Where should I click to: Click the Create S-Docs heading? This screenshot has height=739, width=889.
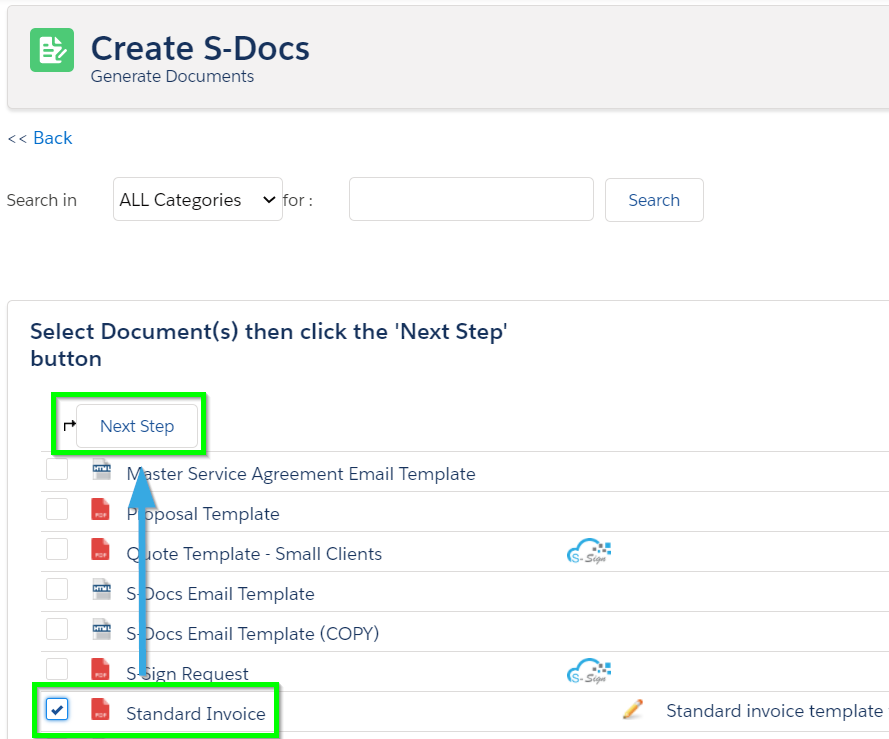[x=200, y=48]
